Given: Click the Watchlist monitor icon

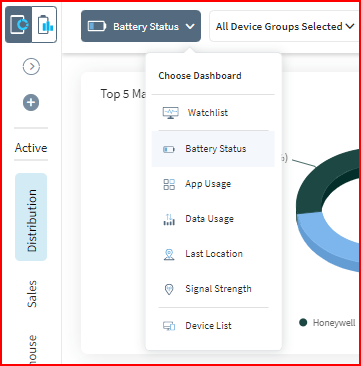Looking at the screenshot, I should [x=170, y=113].
